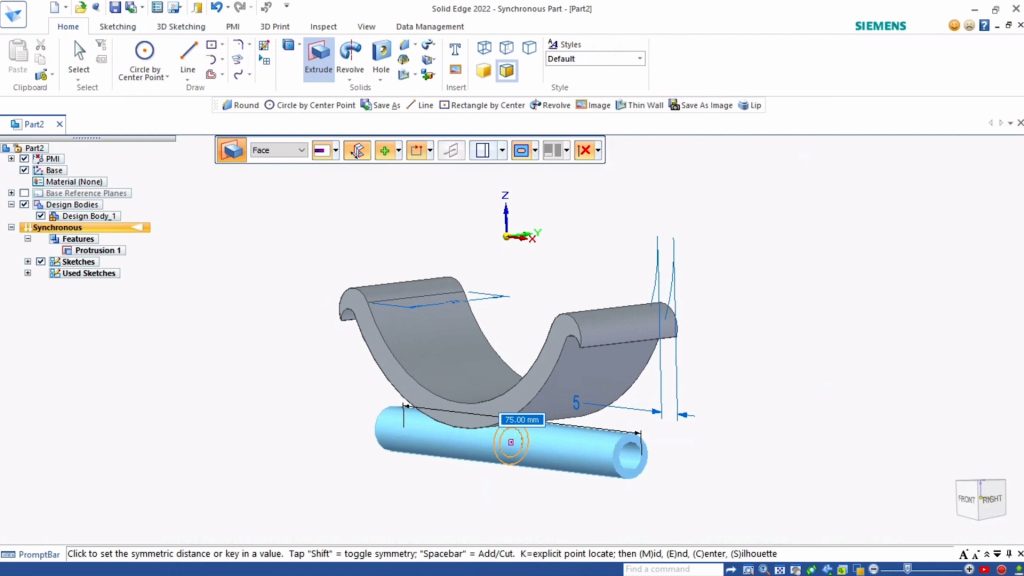Click the YouTube icon in status bar

pyautogui.click(x=984, y=570)
